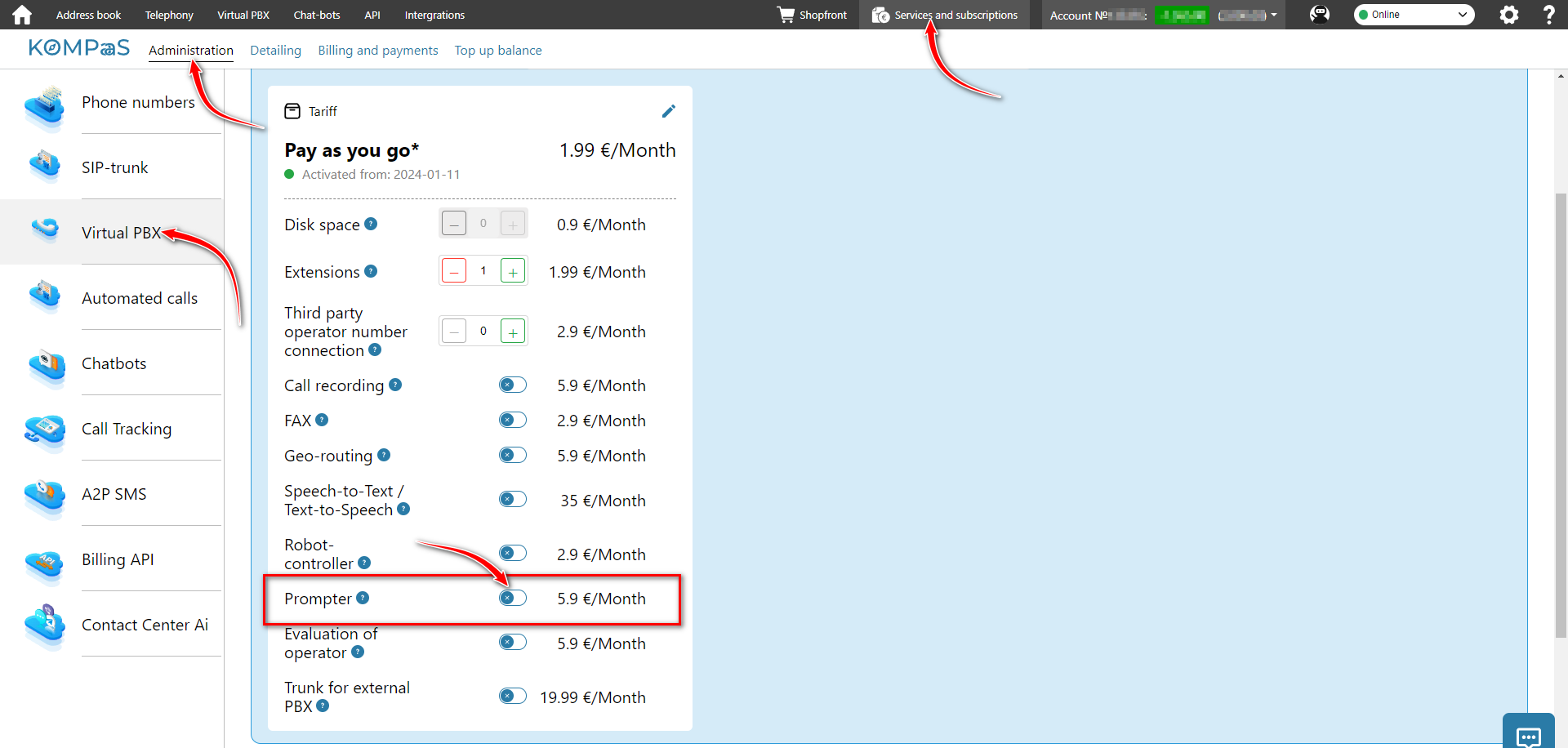This screenshot has width=1568, height=748.
Task: Open Address book menu
Action: pos(88,15)
